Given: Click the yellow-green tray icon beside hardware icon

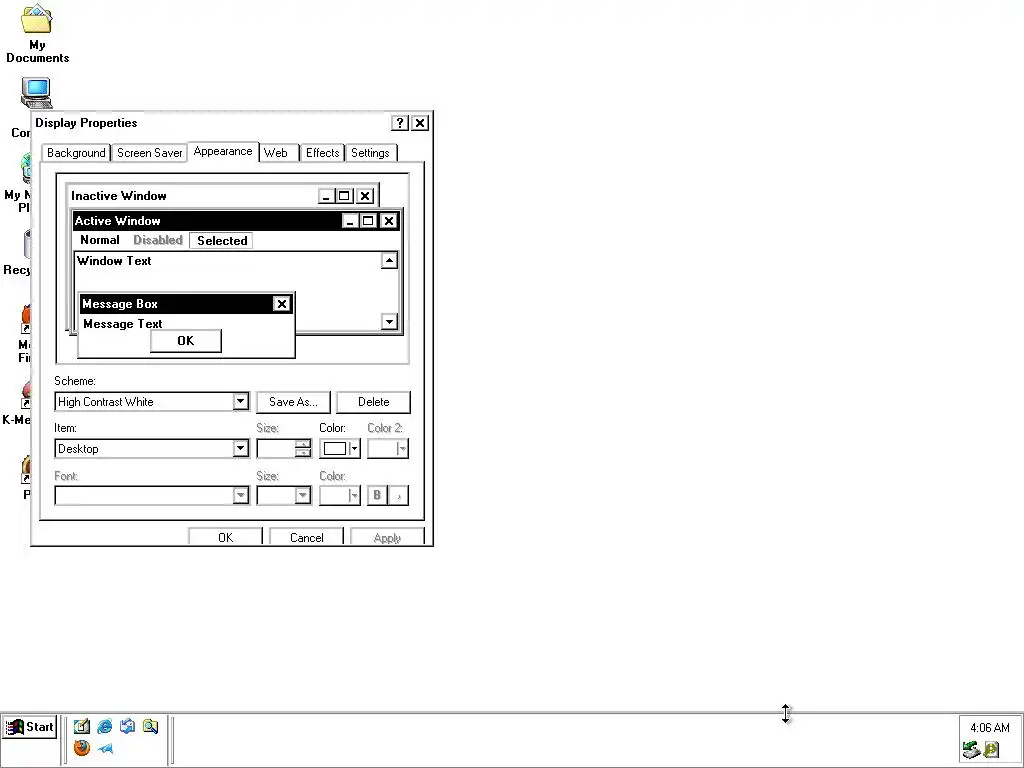Looking at the screenshot, I should click(x=991, y=749).
